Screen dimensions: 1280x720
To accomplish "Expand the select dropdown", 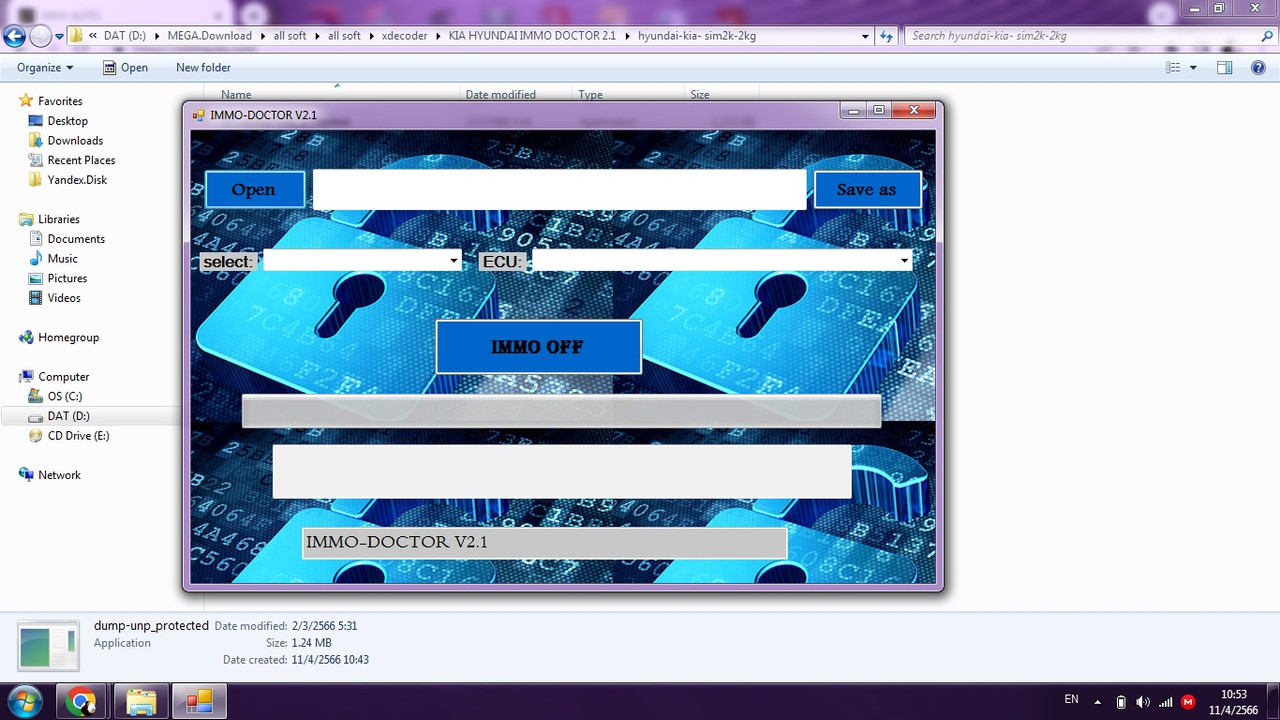I will pos(454,261).
